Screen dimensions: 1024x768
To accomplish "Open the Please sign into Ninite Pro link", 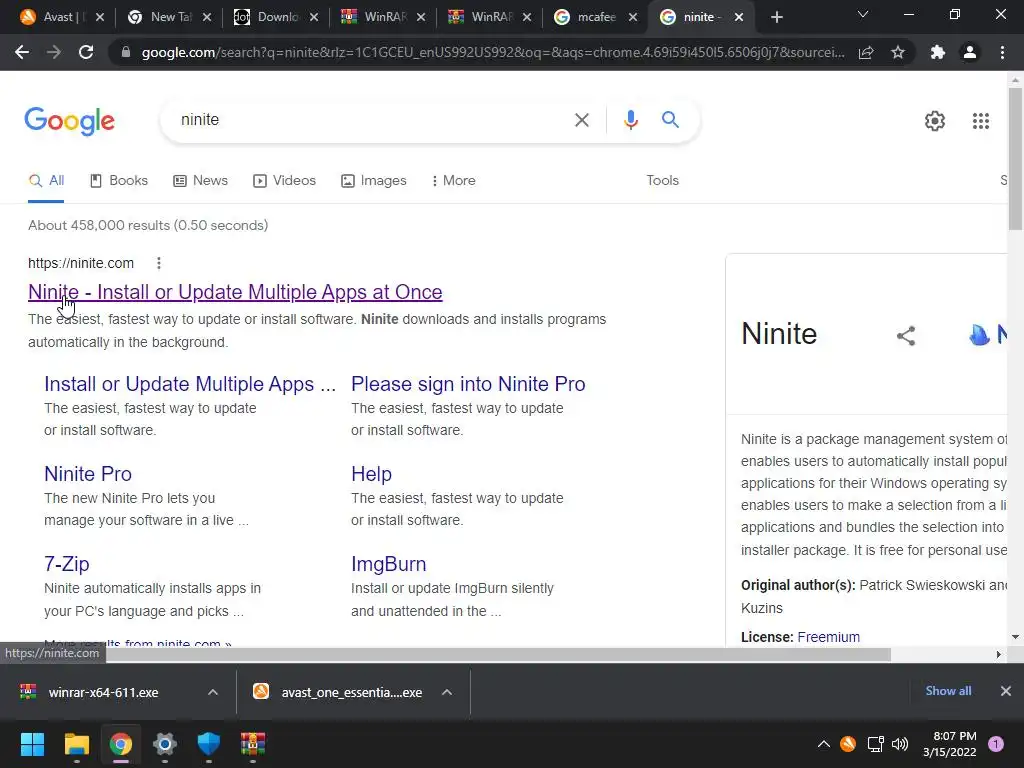I will click(468, 384).
